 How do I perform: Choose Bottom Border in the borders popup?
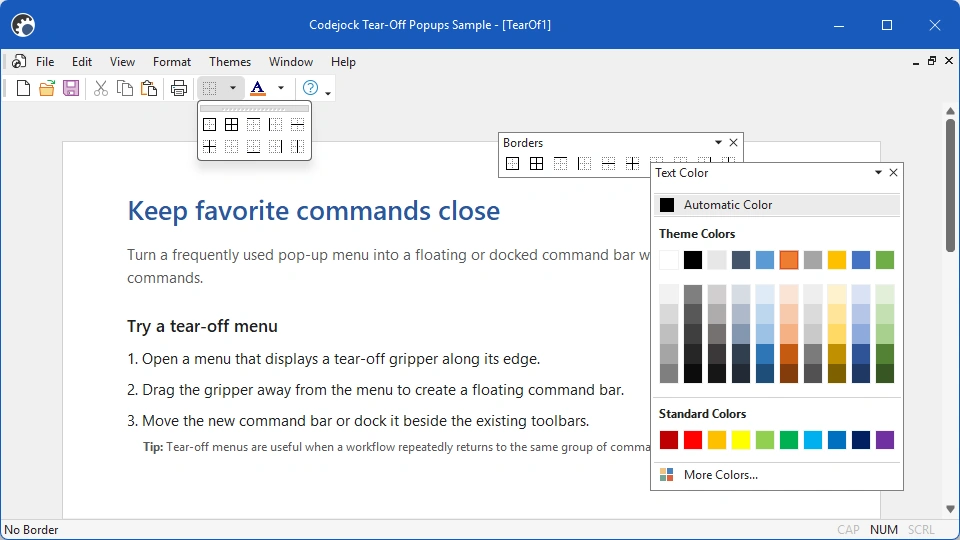(x=253, y=147)
